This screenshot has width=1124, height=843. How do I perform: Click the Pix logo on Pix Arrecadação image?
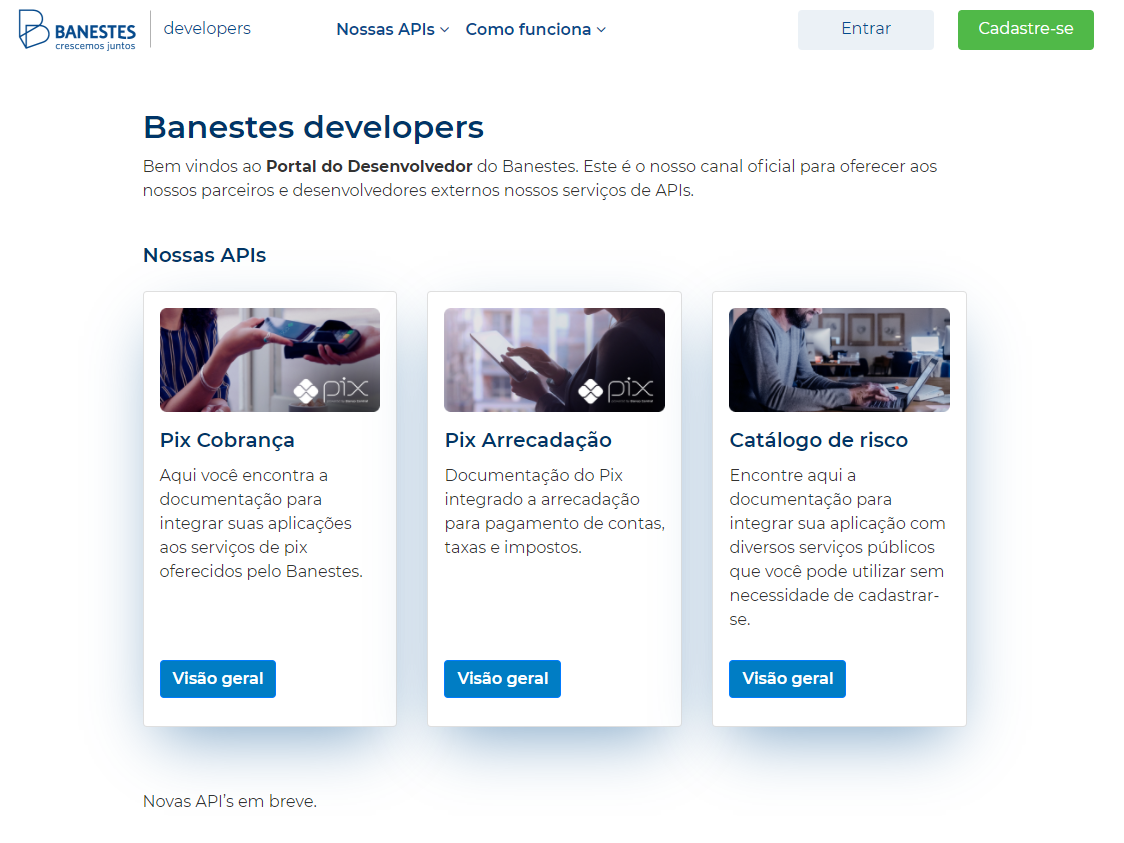click(x=617, y=391)
